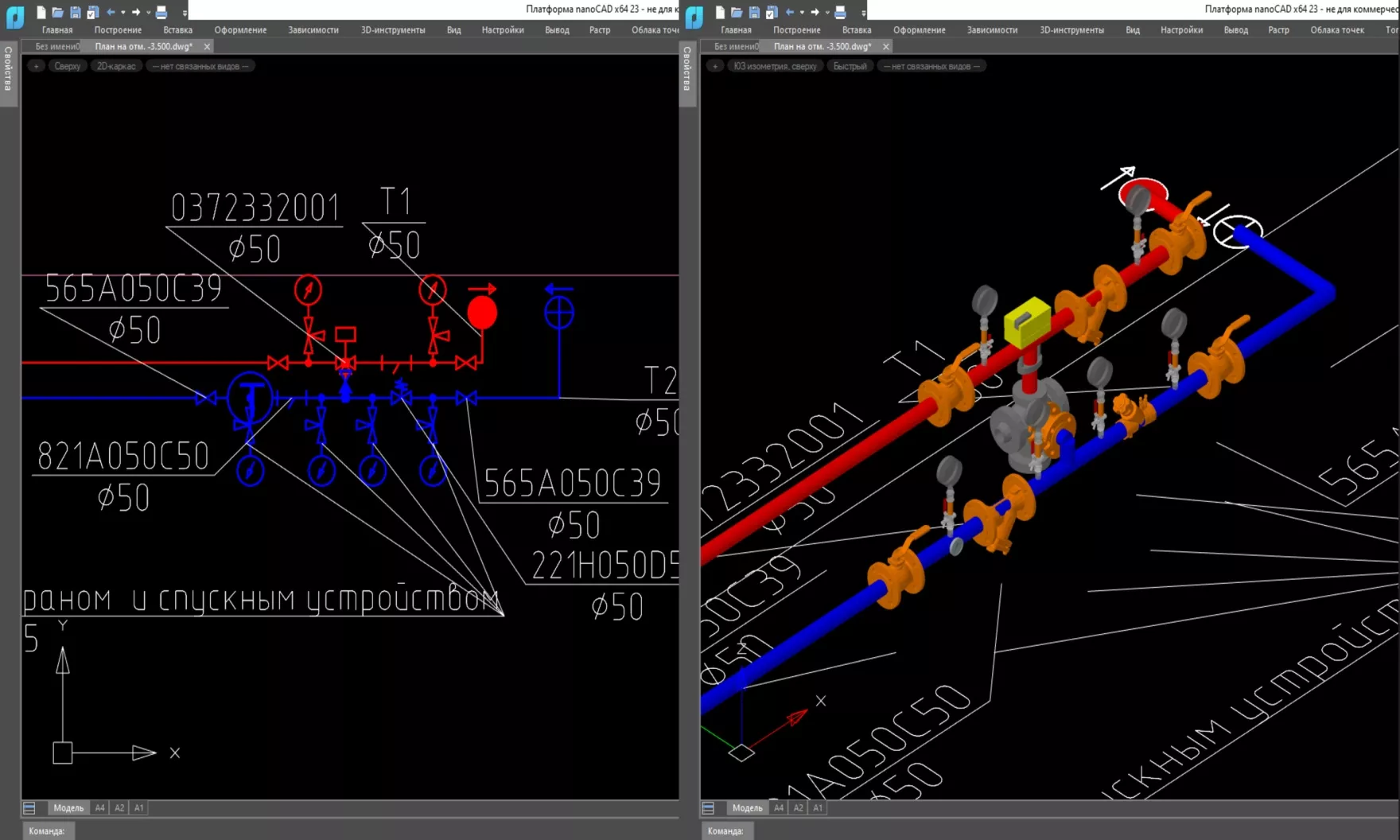The image size is (1400, 840).
Task: Open the 2D-каркас visual style selector
Action: pyautogui.click(x=115, y=65)
